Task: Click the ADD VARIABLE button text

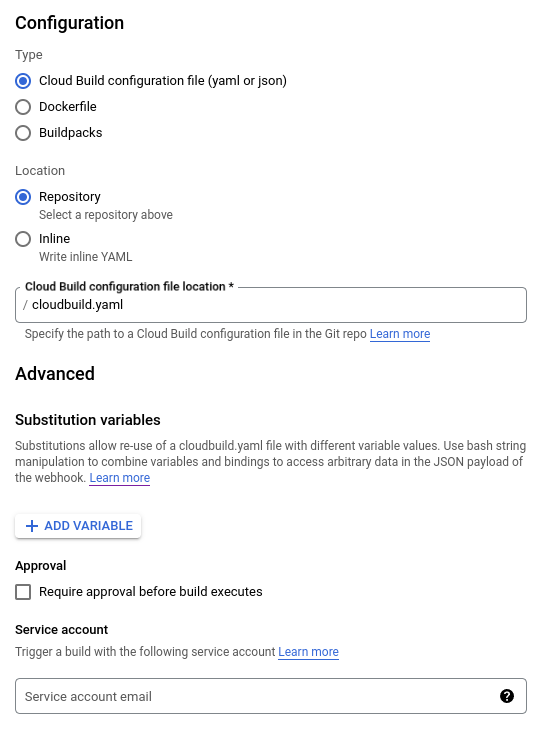Action: (88, 526)
